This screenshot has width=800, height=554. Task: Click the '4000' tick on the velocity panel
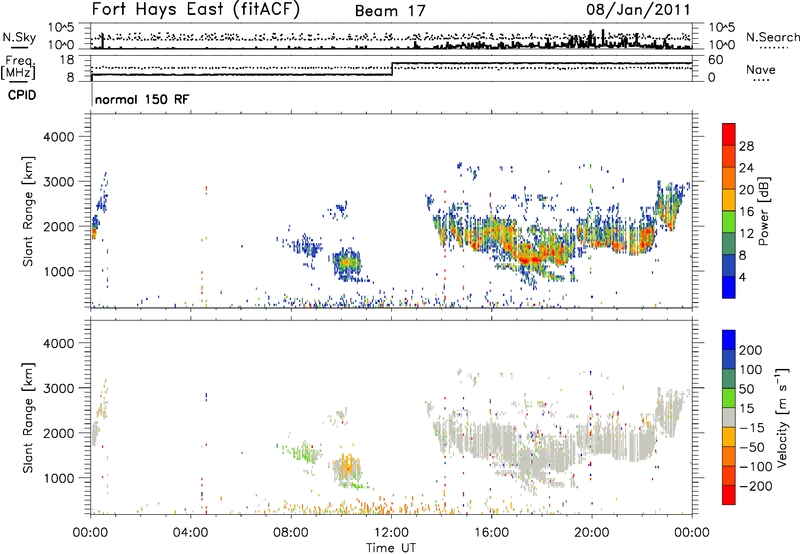[x=58, y=343]
